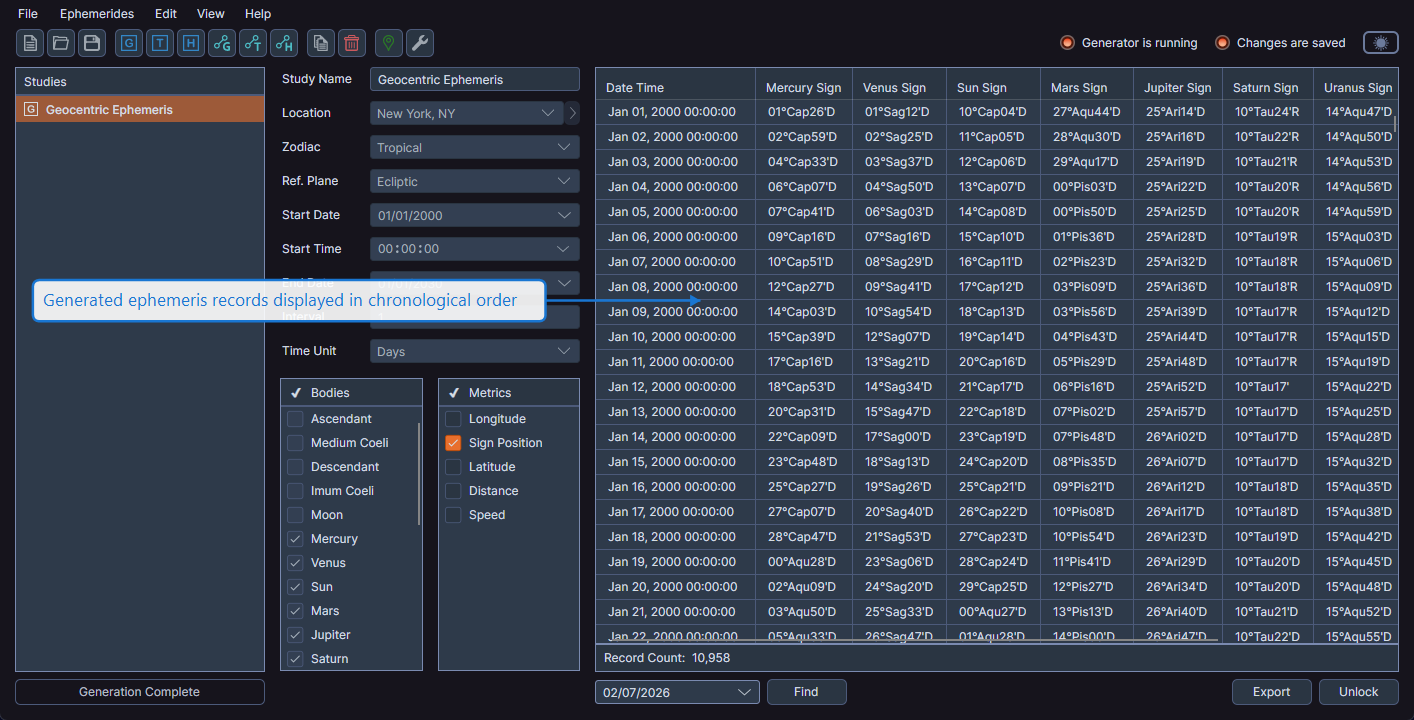Open an existing study file
The image size is (1414, 720).
point(59,43)
